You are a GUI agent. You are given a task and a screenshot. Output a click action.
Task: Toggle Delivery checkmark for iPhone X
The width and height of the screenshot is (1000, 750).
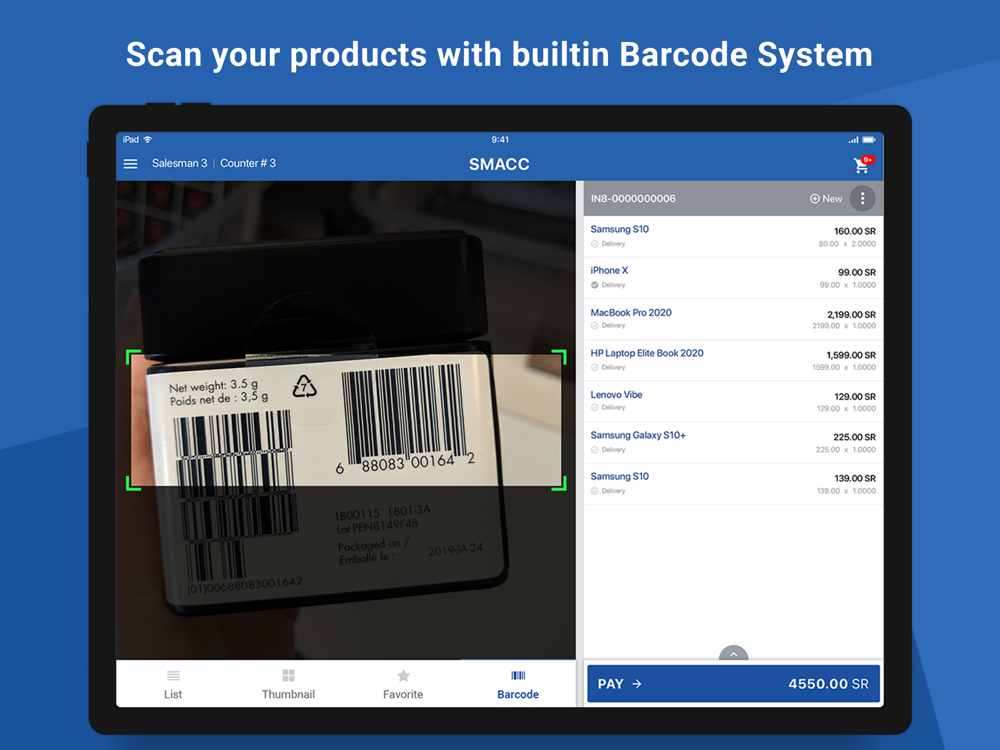594,285
